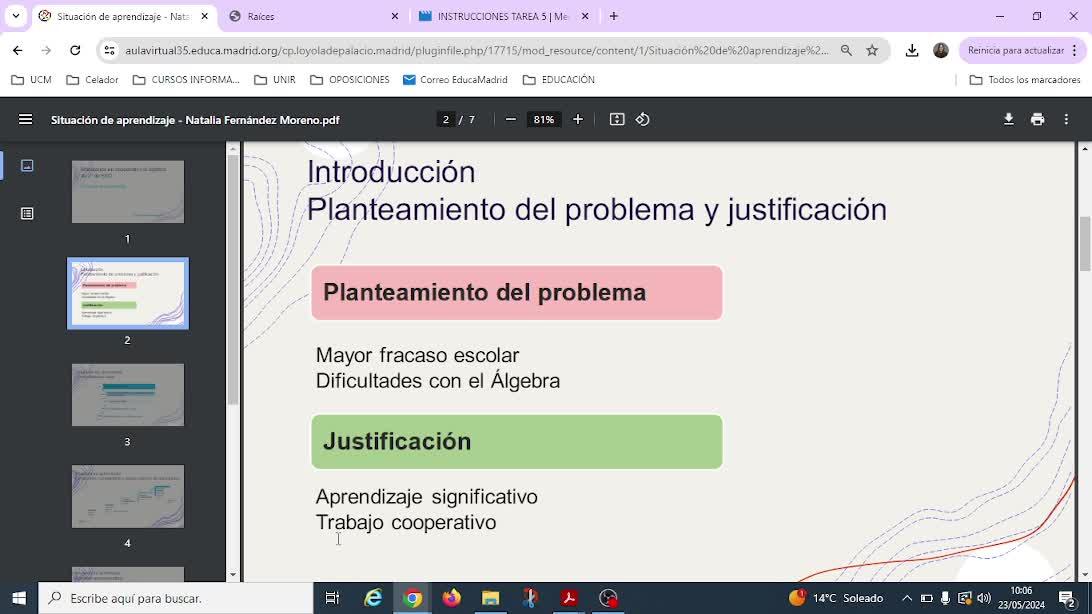
Task: Click the Windows taskbar search box
Action: click(176, 598)
